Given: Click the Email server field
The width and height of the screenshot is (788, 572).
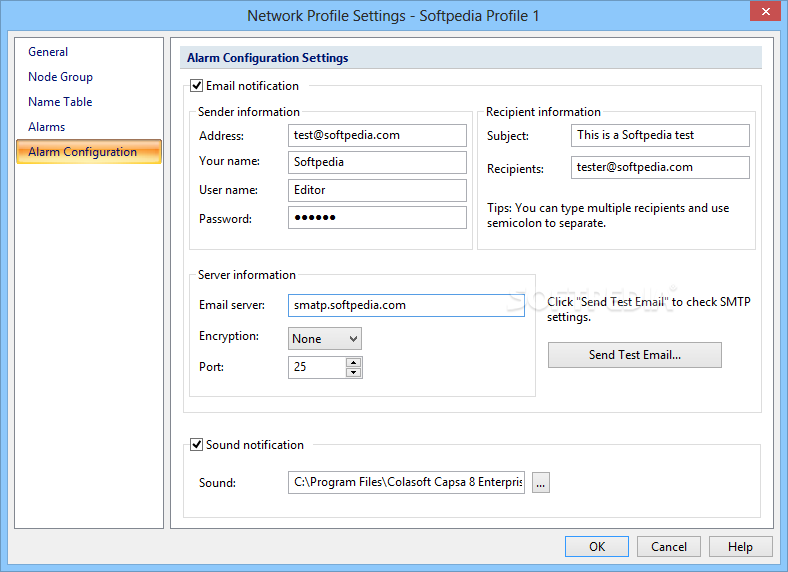Looking at the screenshot, I should tap(406, 306).
